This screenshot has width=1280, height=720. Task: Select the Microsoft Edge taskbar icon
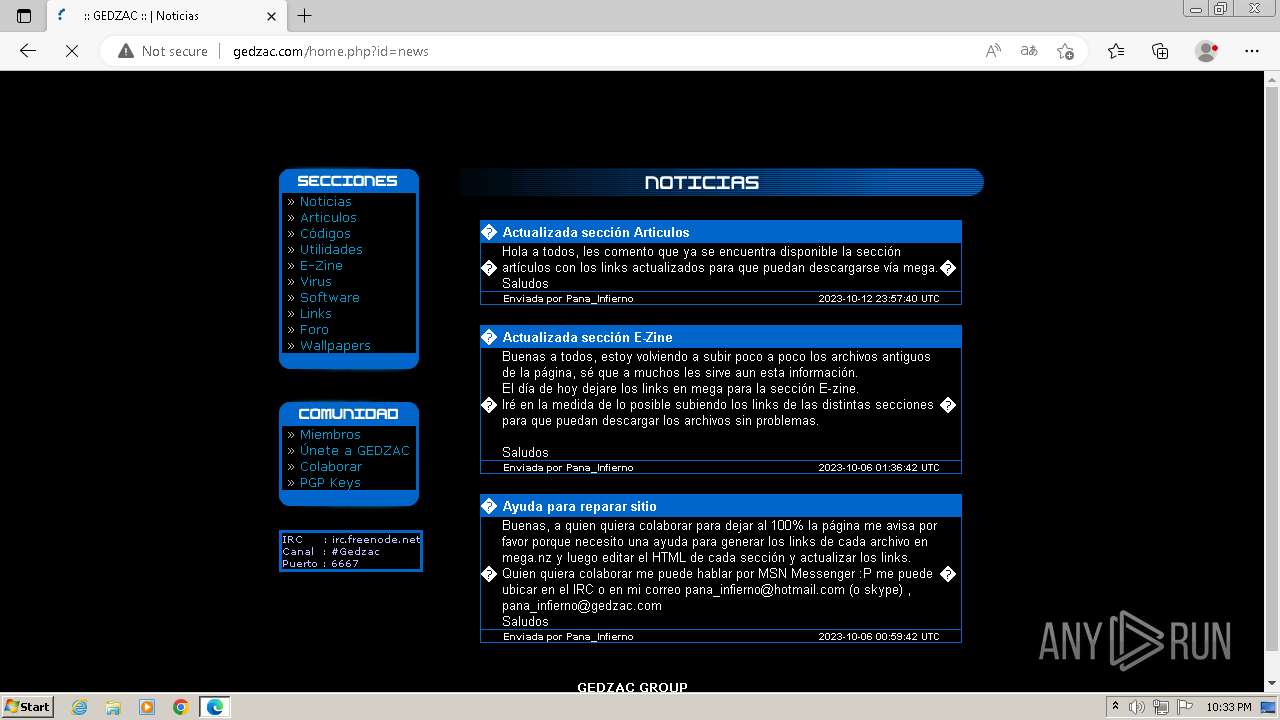click(215, 707)
